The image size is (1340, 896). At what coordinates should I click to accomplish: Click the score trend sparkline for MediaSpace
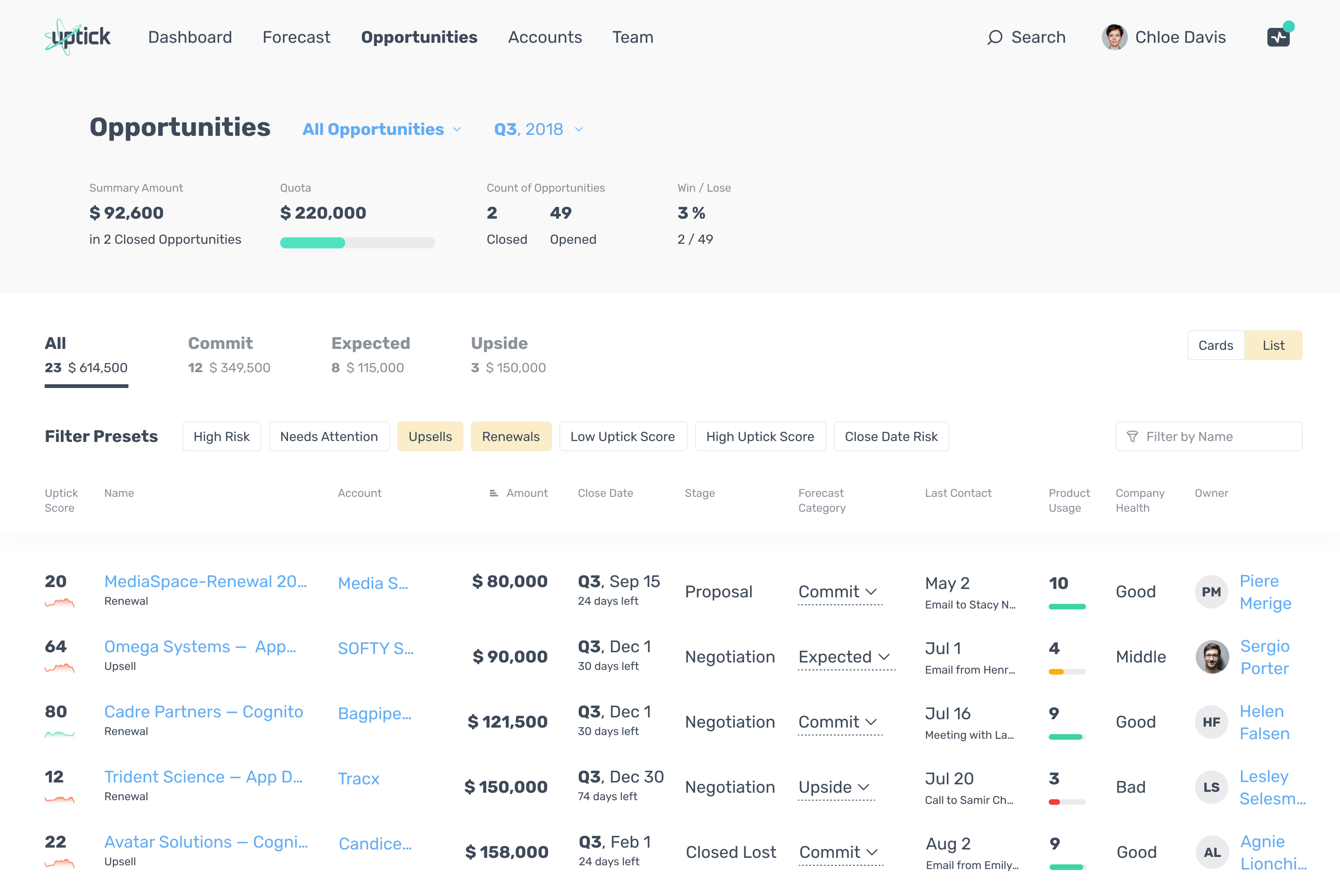click(60, 603)
